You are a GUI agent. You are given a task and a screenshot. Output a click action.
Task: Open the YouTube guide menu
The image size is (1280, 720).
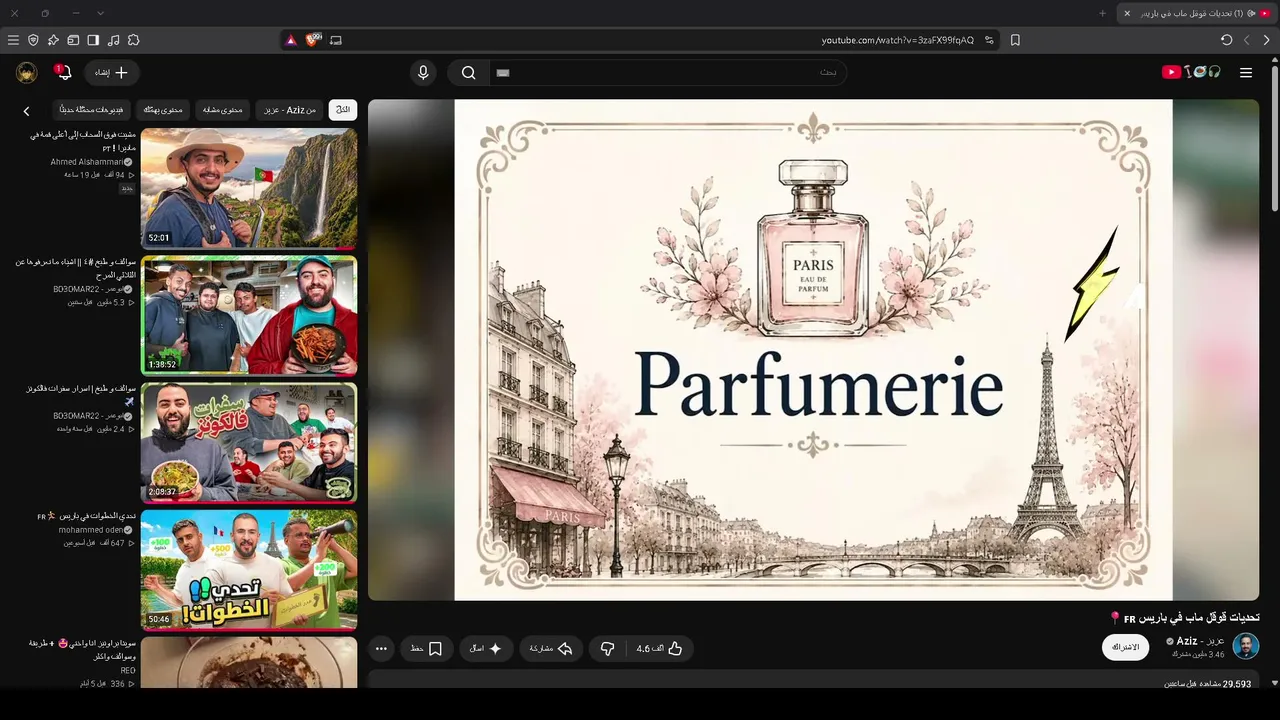[x=1246, y=72]
